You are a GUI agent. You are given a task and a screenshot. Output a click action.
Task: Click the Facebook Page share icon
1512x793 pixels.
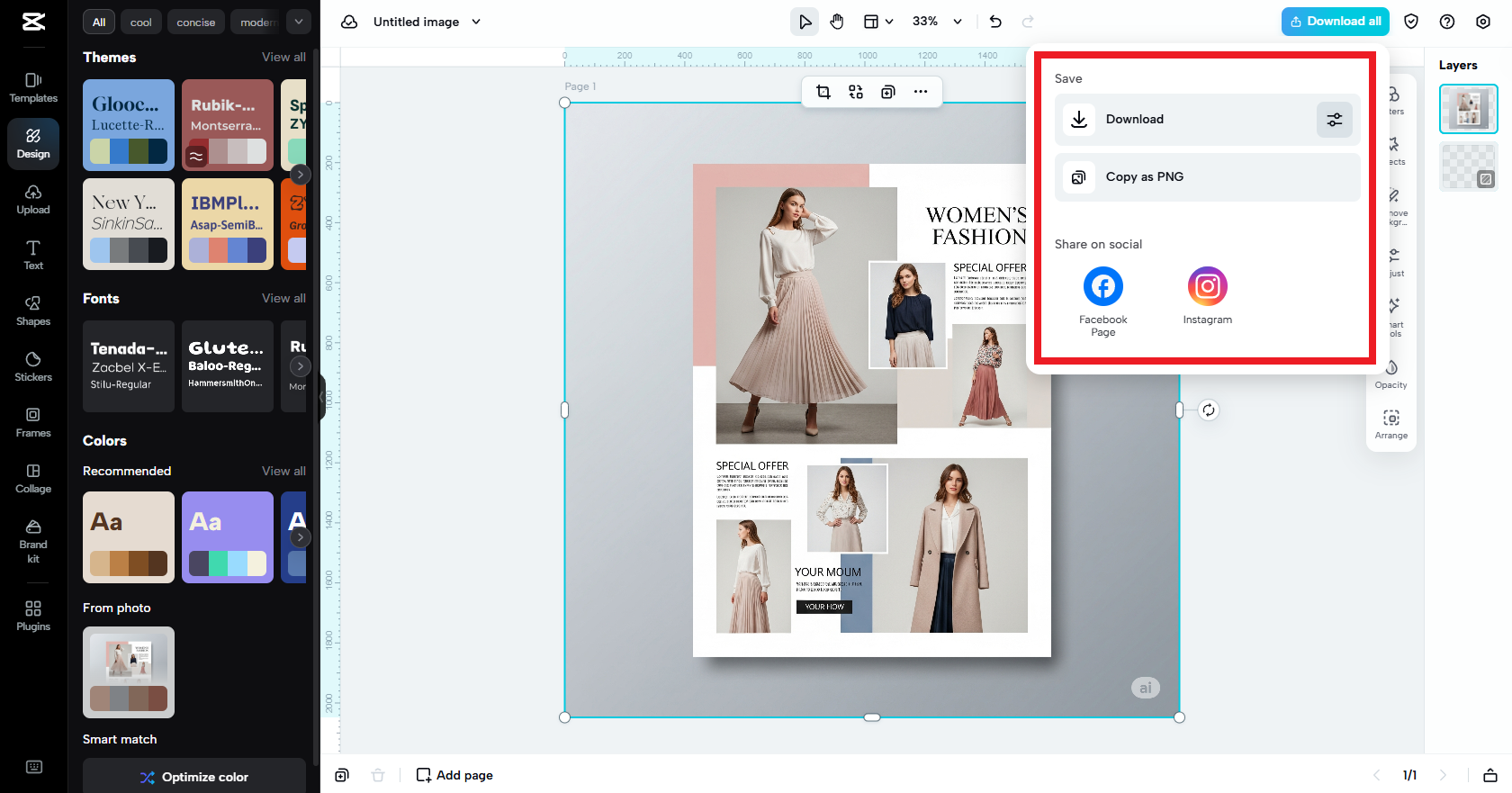click(1102, 287)
